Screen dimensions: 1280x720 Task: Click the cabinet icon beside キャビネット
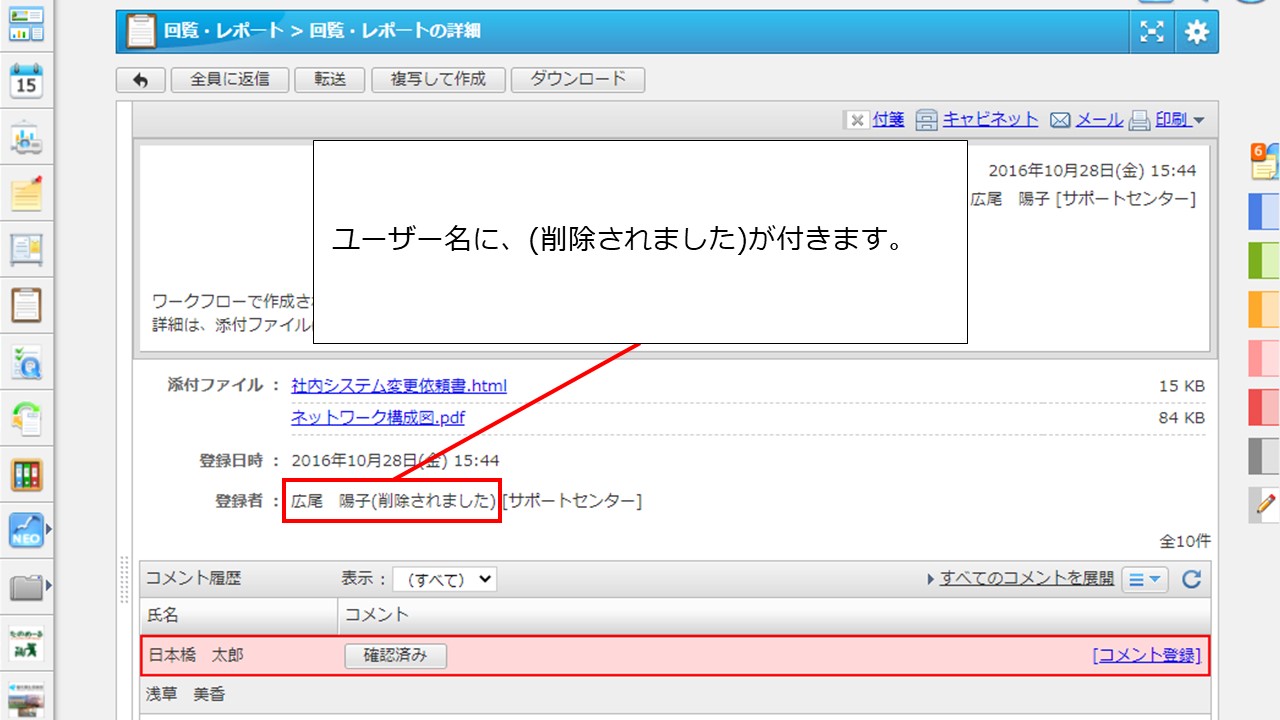(x=927, y=120)
